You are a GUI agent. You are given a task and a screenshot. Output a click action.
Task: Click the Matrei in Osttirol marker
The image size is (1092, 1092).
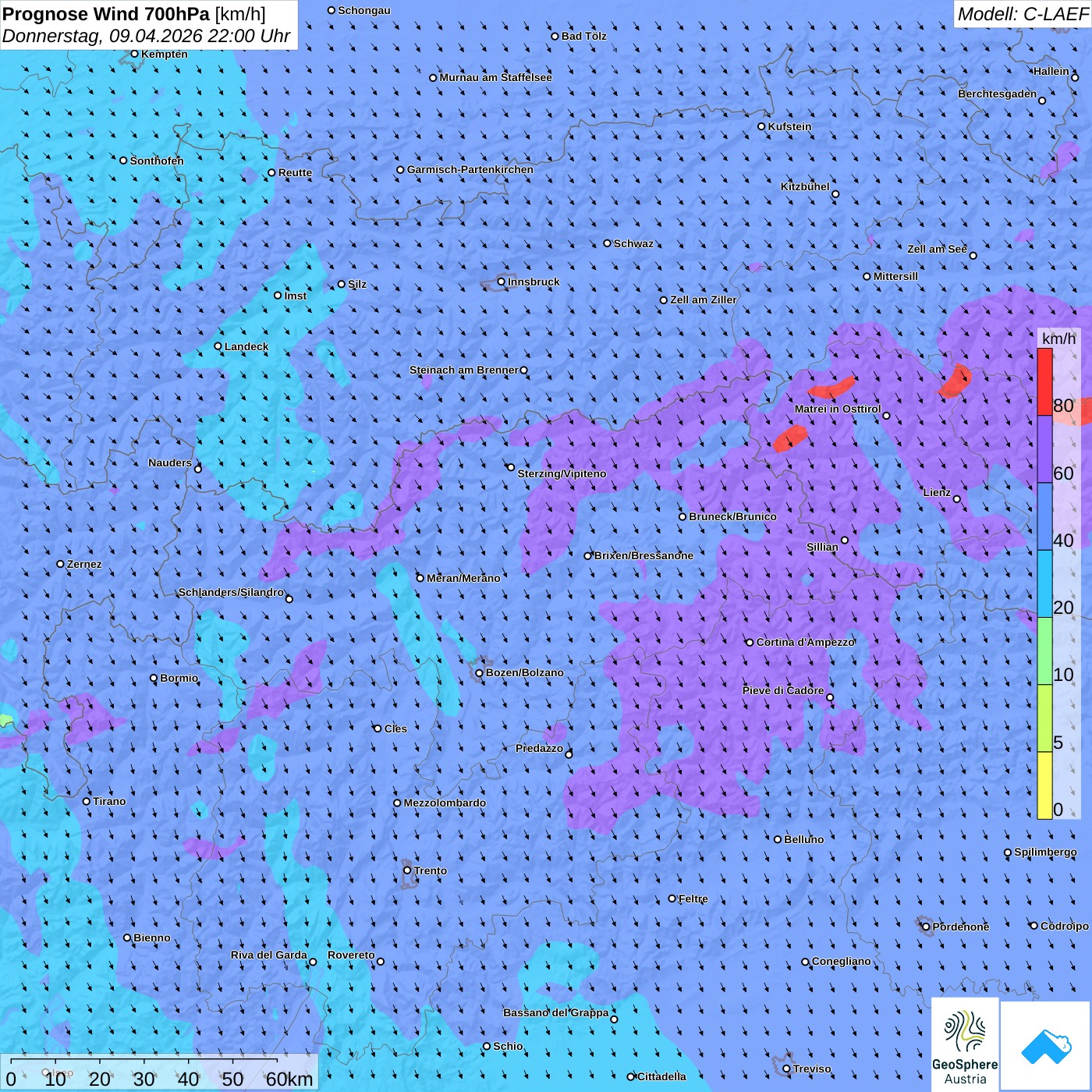(886, 416)
